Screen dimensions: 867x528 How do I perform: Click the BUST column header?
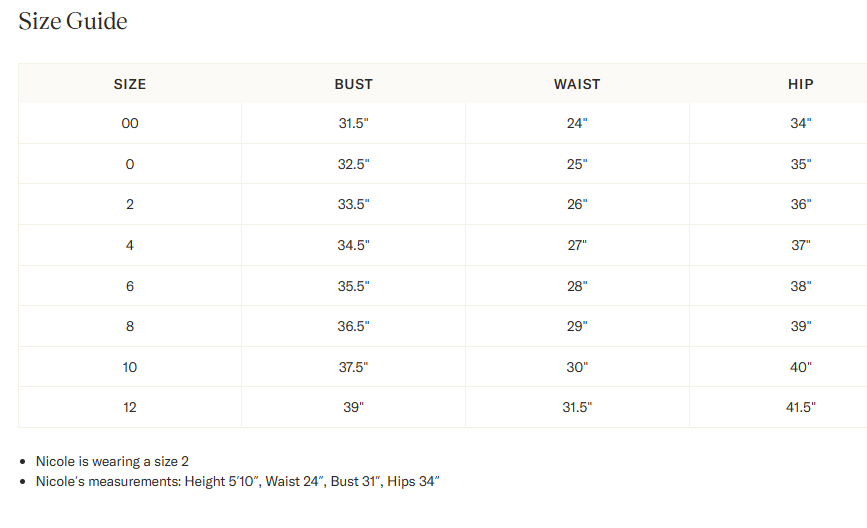point(353,84)
